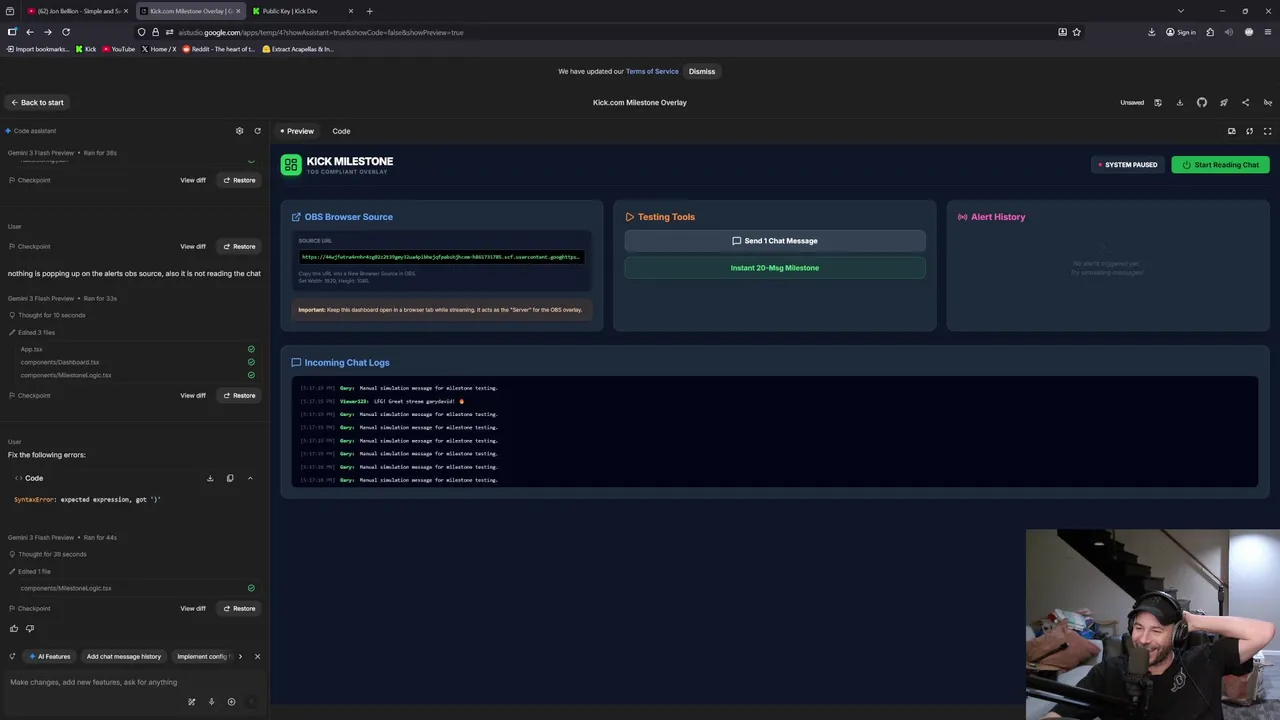
Task: Regenerate prompt suggestions icon
Action: pos(12,657)
